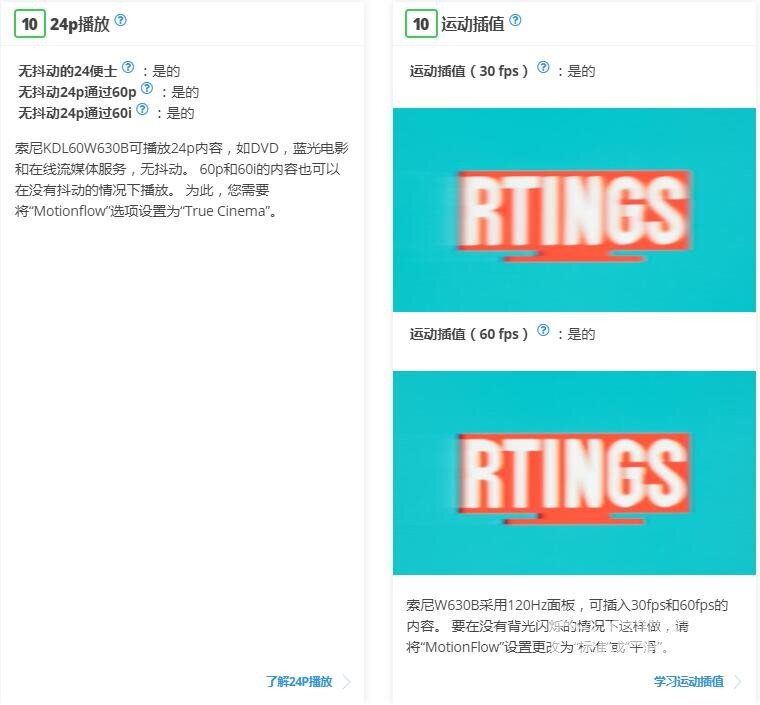This screenshot has height=705, width=760.
Task: Click the 运动插值（30 fps）label
Action: click(x=469, y=71)
